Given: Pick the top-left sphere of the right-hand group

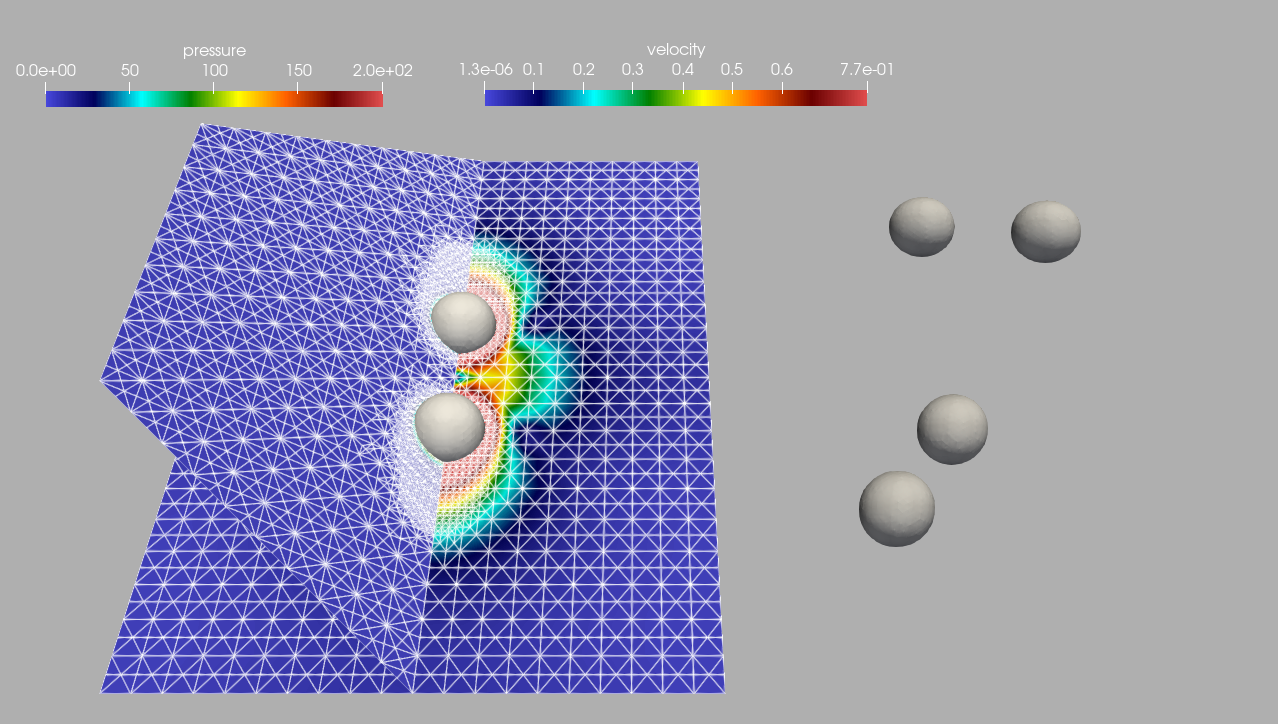Looking at the screenshot, I should [x=921, y=227].
